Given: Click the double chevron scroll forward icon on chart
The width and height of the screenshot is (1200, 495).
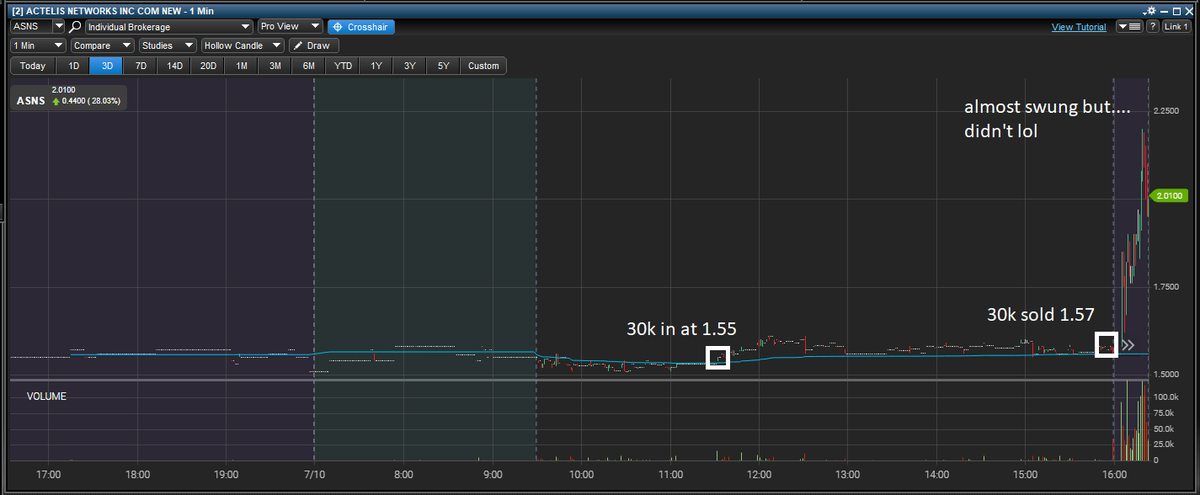Looking at the screenshot, I should pyautogui.click(x=1128, y=345).
